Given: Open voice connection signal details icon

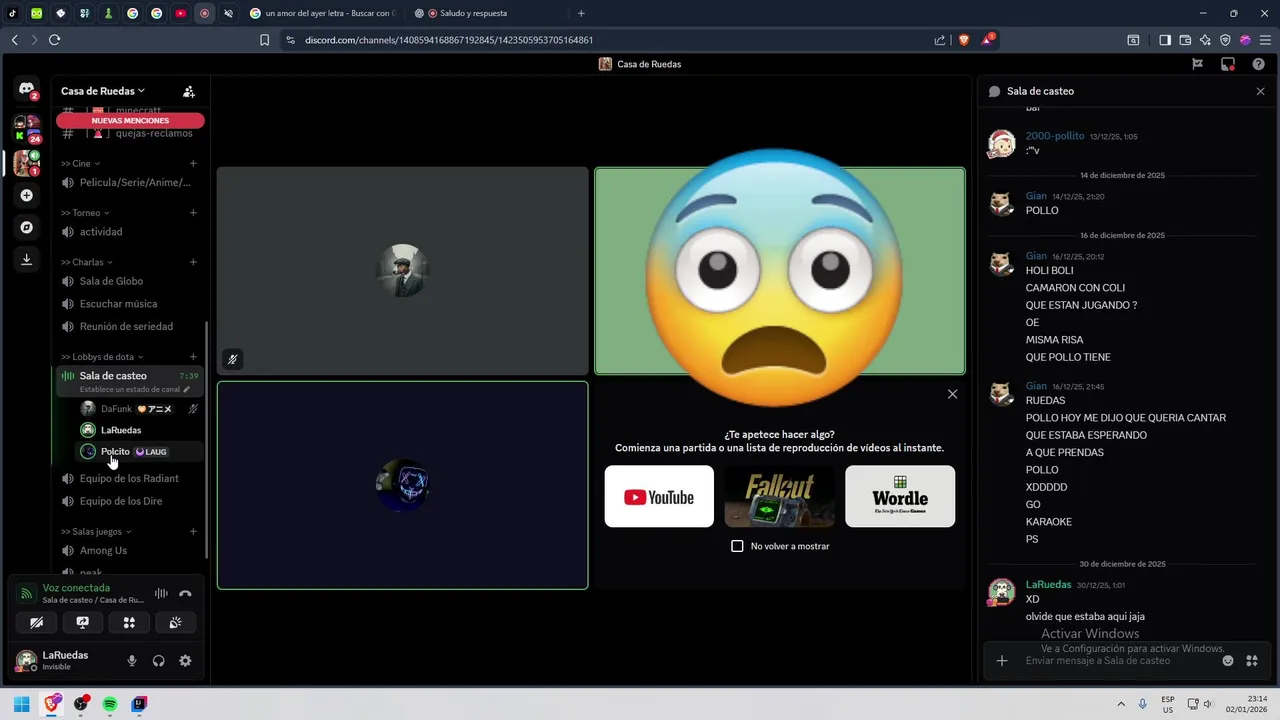Looking at the screenshot, I should point(27,593).
